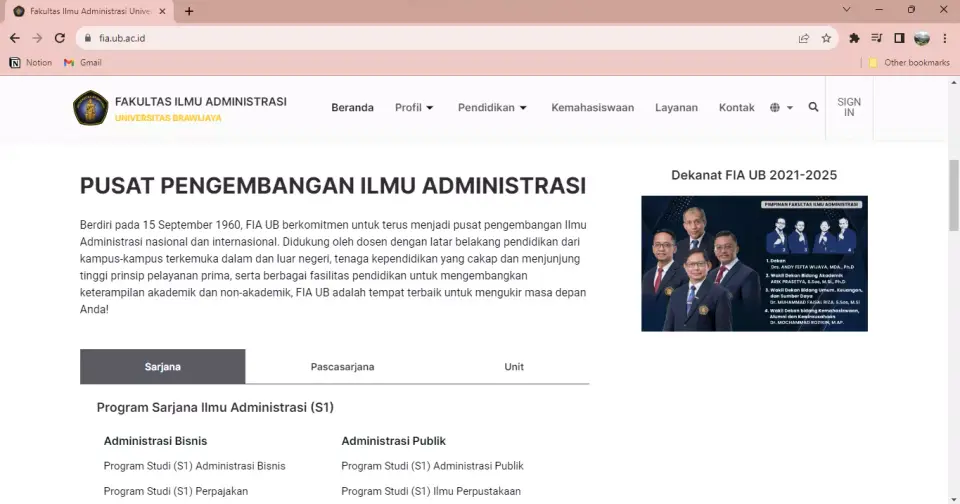This screenshot has width=960, height=504.
Task: Switch to the Unit tab
Action: click(x=514, y=366)
